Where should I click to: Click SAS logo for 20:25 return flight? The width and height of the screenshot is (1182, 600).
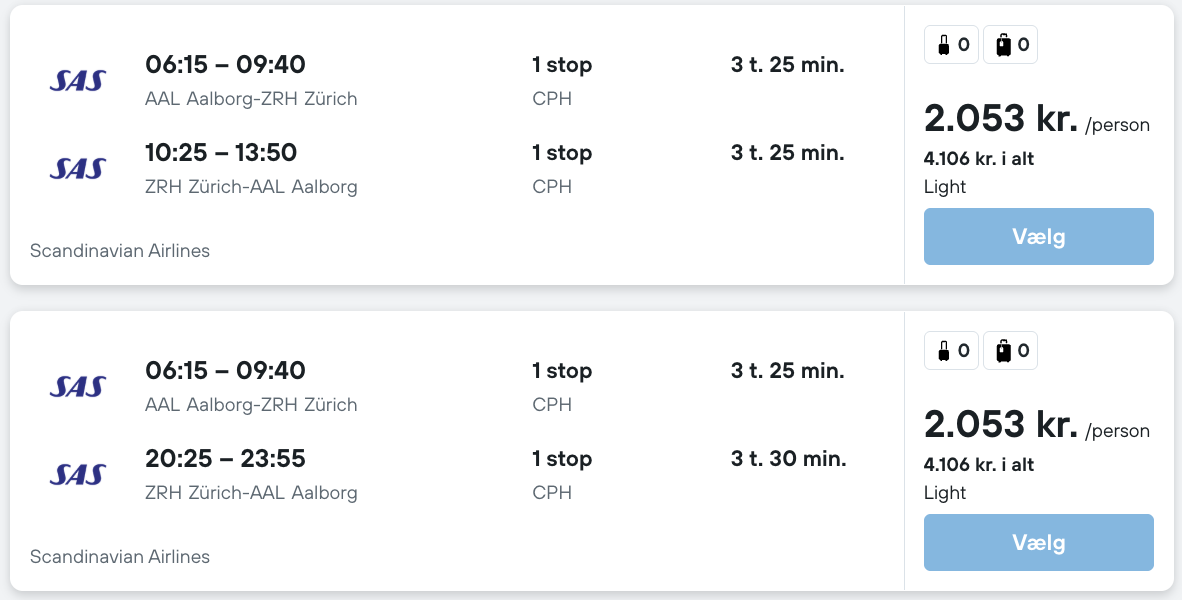[x=77, y=475]
